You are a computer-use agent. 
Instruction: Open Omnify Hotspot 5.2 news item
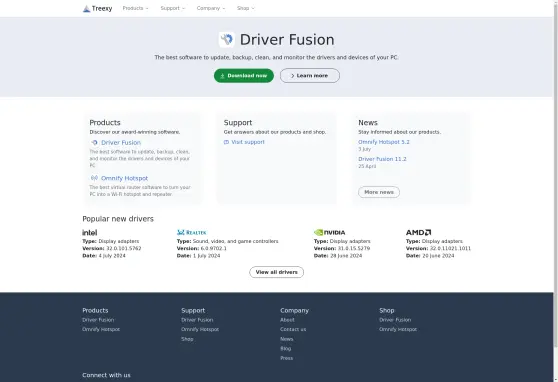coord(384,142)
